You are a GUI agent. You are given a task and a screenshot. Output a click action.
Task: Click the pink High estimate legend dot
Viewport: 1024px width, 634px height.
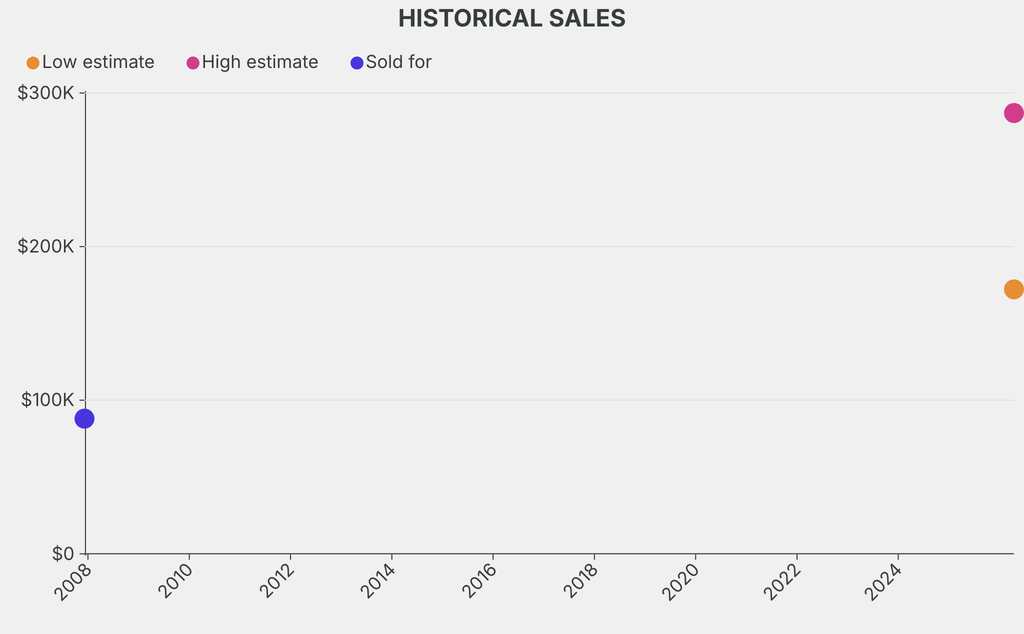193,63
